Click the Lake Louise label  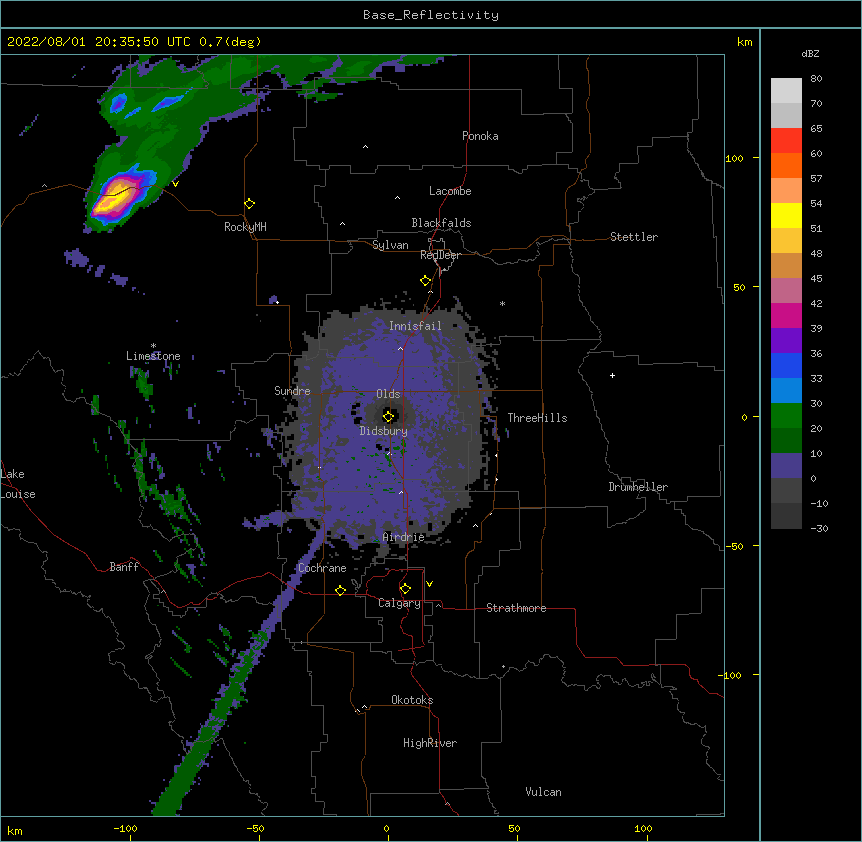[x=18, y=484]
